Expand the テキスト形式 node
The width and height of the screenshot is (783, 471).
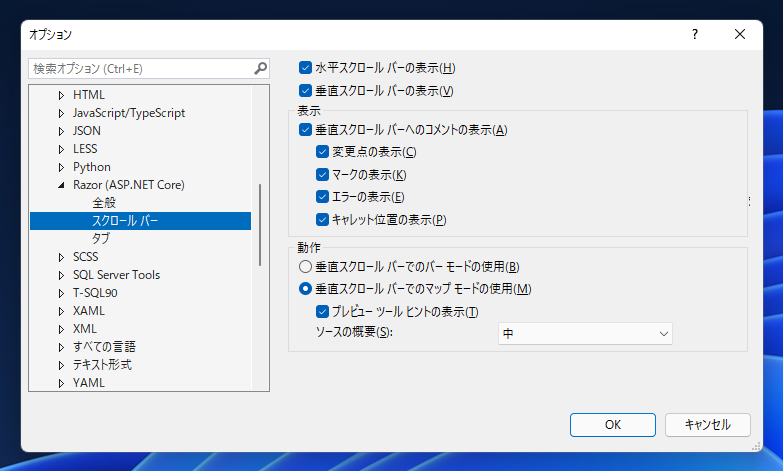[61, 365]
